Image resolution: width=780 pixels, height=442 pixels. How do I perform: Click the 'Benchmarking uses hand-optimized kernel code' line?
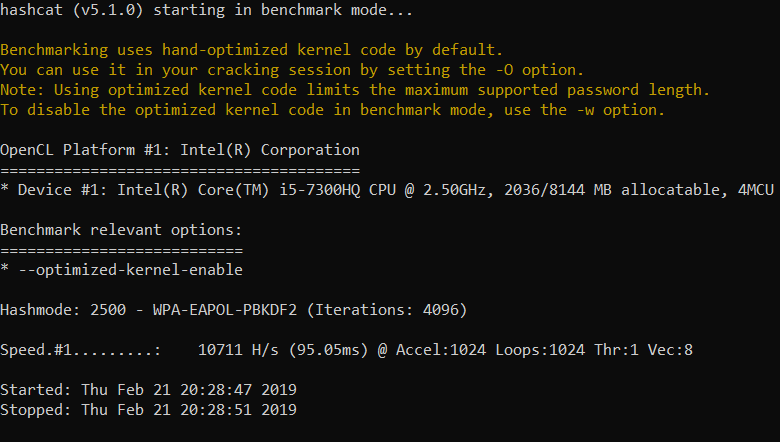click(252, 49)
